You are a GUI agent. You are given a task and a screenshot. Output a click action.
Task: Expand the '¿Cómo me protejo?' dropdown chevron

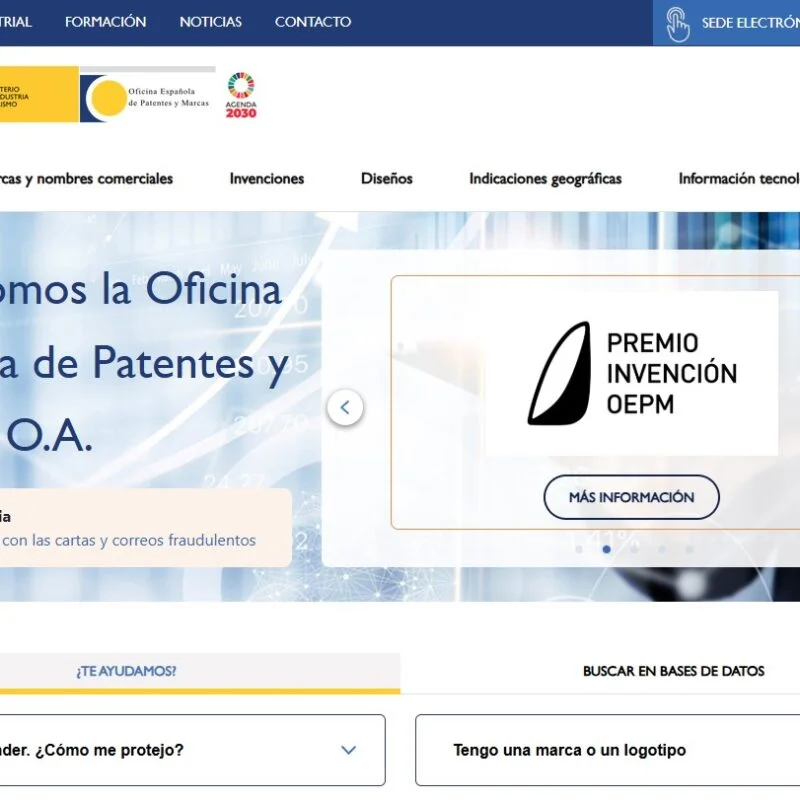click(348, 750)
